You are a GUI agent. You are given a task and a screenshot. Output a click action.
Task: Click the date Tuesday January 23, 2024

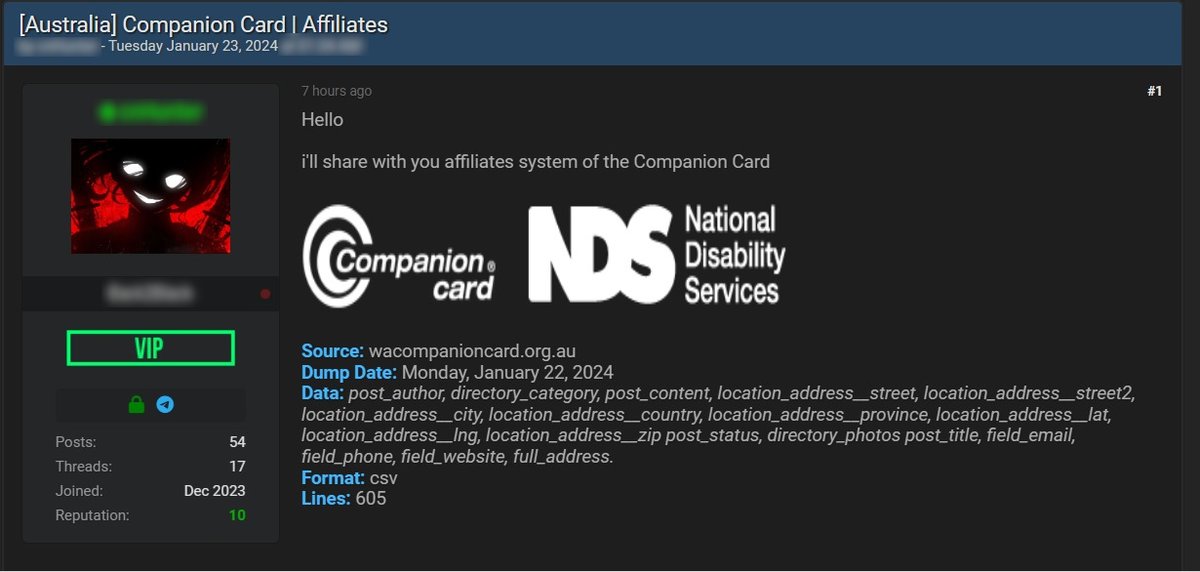(x=194, y=45)
